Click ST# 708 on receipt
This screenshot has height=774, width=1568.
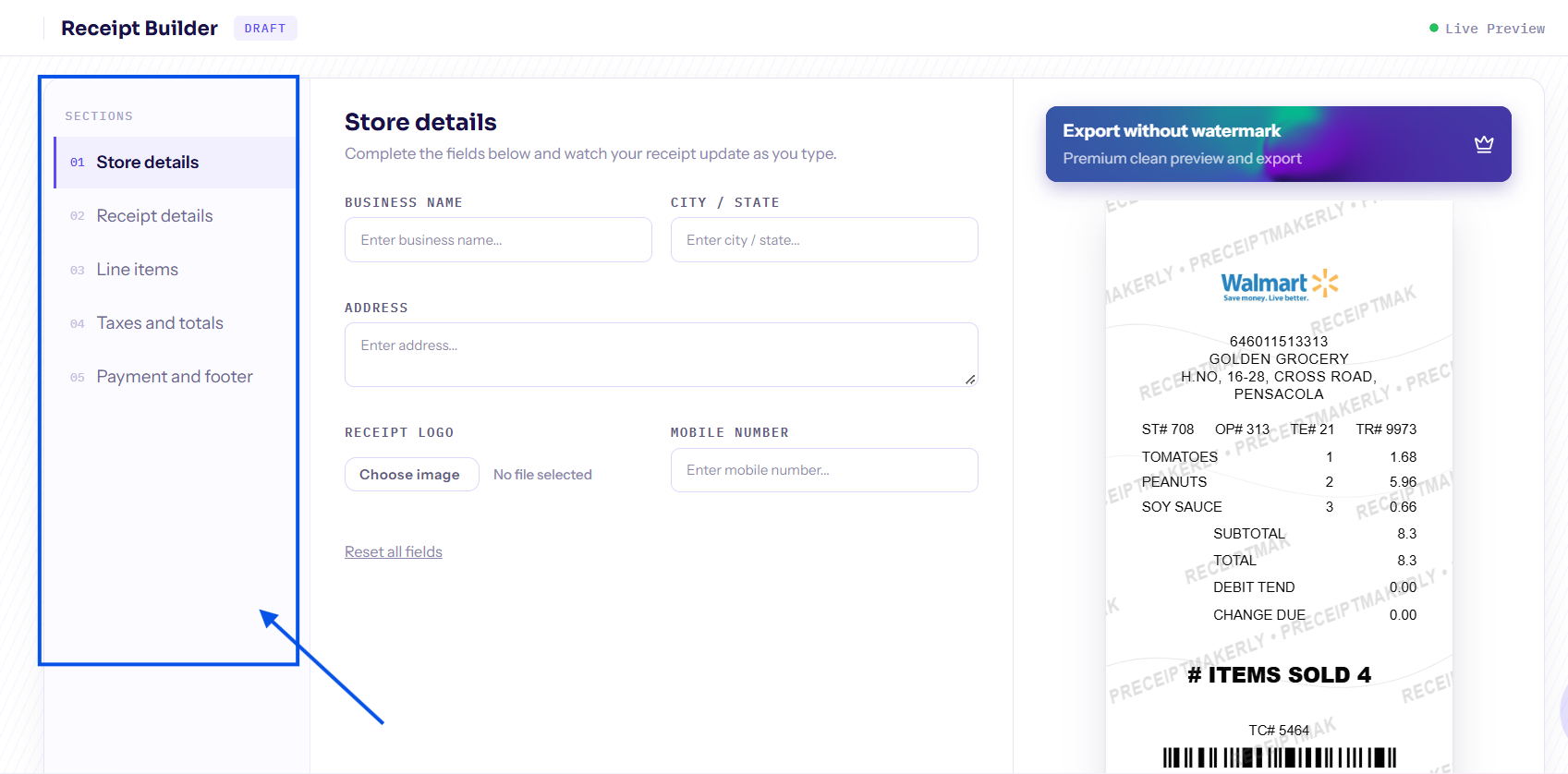click(1168, 429)
